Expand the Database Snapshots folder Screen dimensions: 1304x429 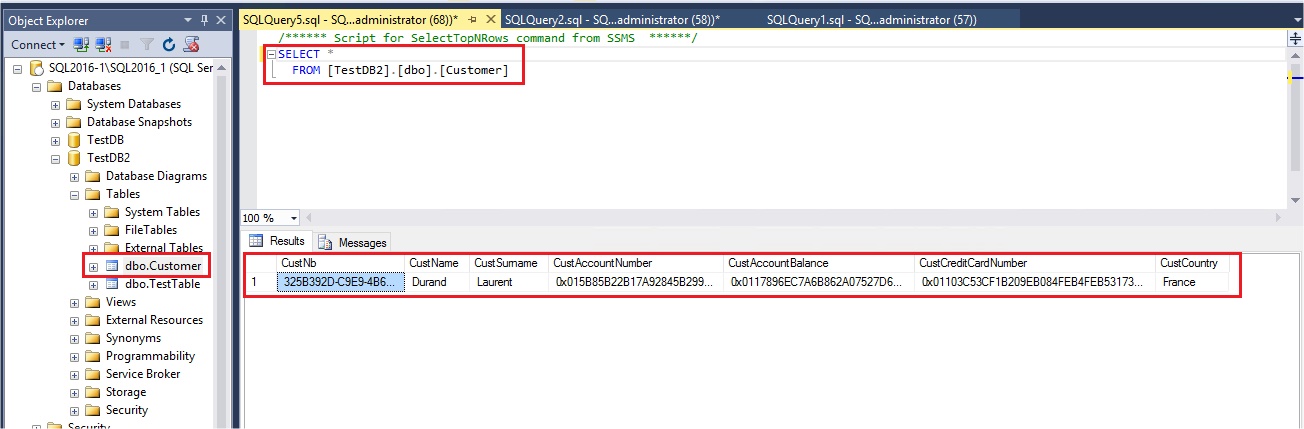click(56, 122)
